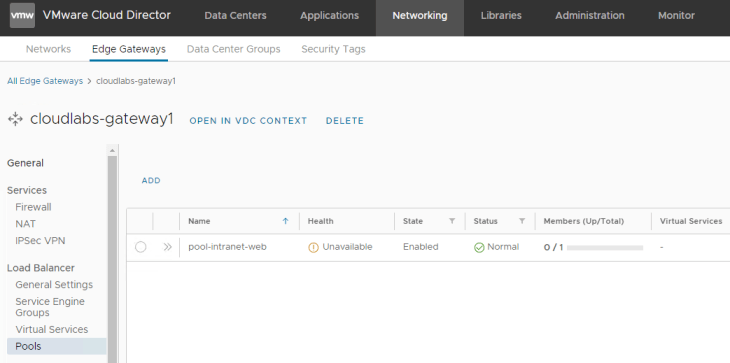Switch to the Data Center Groups tab
The image size is (730, 363).
click(233, 49)
